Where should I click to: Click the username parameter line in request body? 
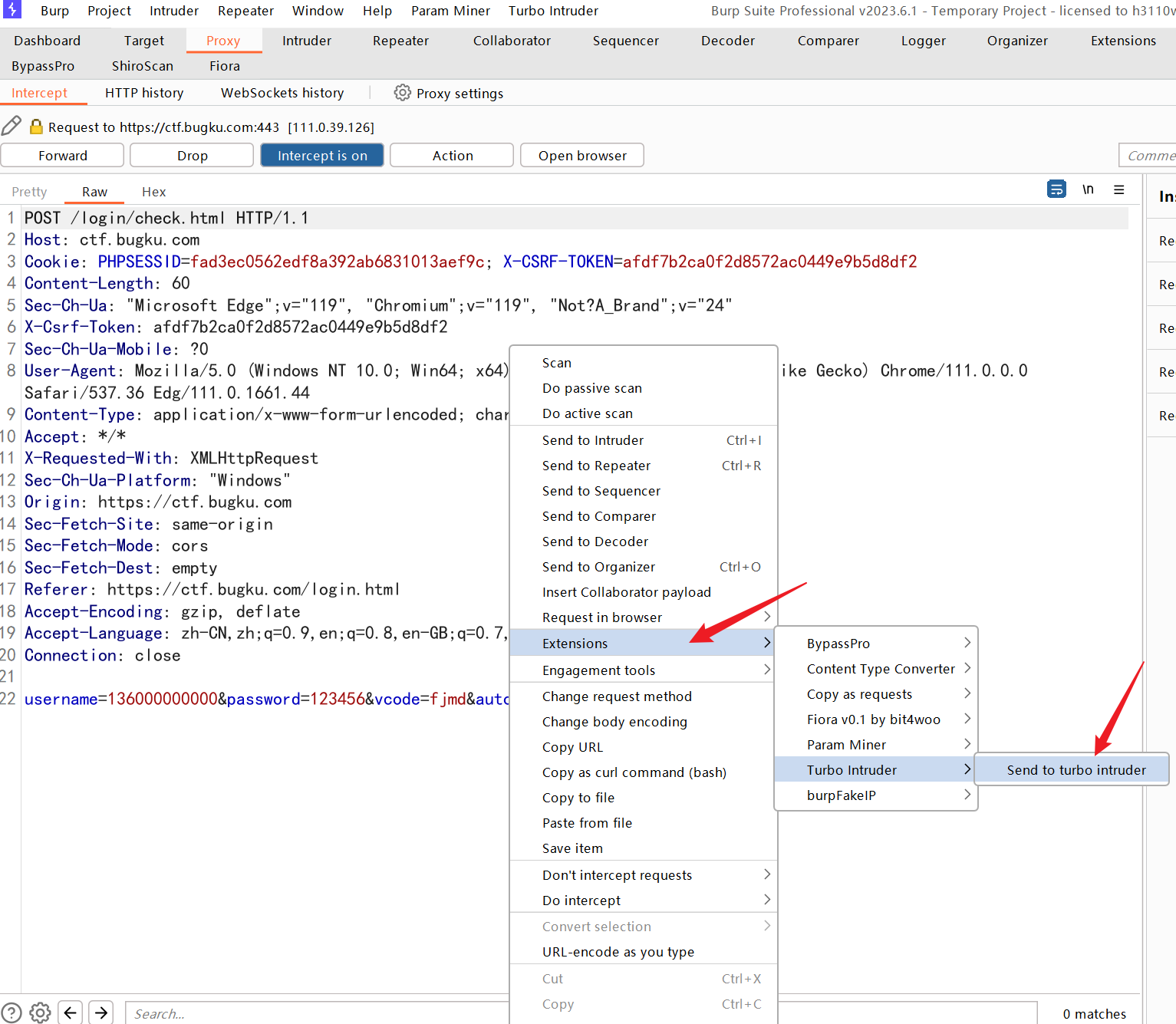(267, 699)
